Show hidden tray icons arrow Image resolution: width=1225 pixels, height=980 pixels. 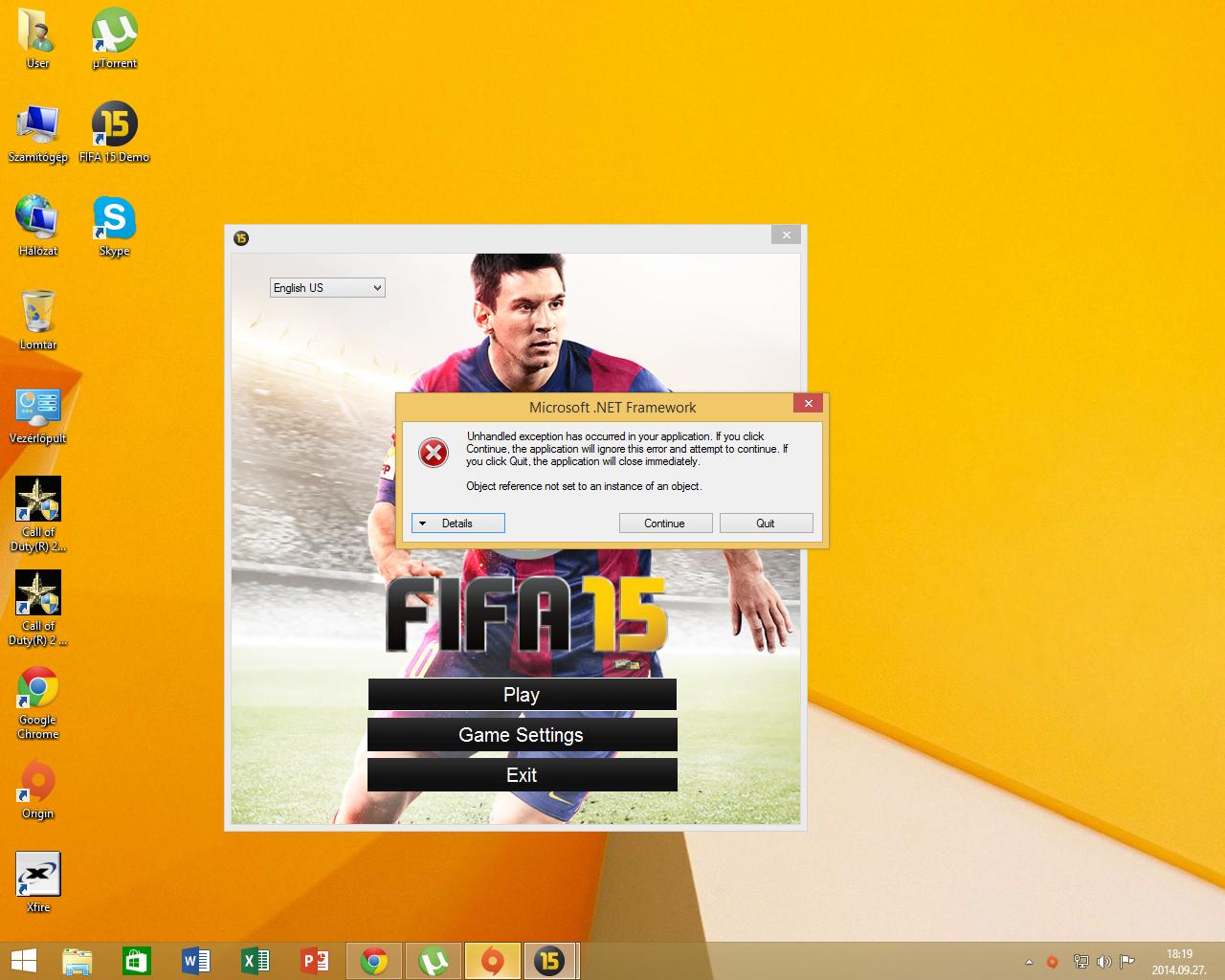point(1029,962)
